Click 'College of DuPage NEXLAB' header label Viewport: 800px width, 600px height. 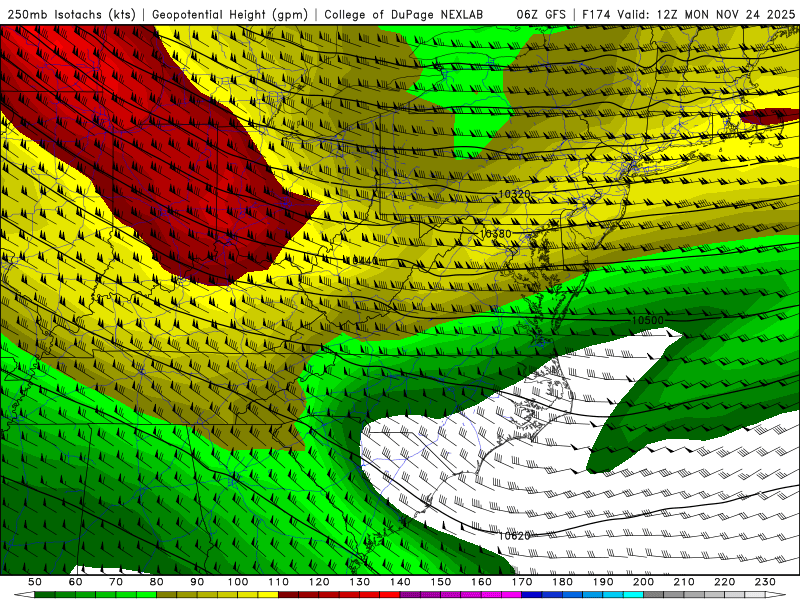point(403,15)
